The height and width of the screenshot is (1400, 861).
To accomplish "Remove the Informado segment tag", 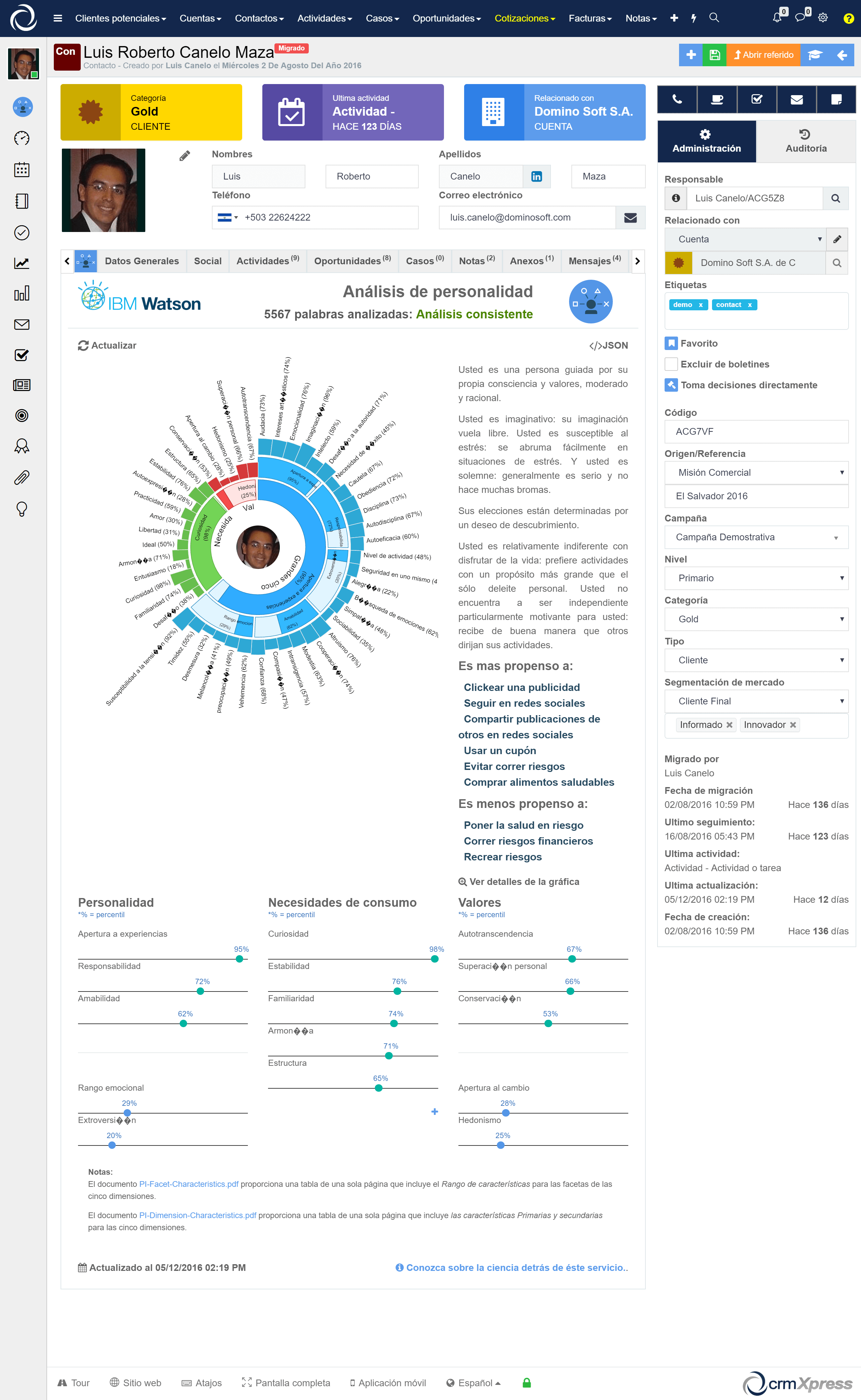I will tap(729, 725).
